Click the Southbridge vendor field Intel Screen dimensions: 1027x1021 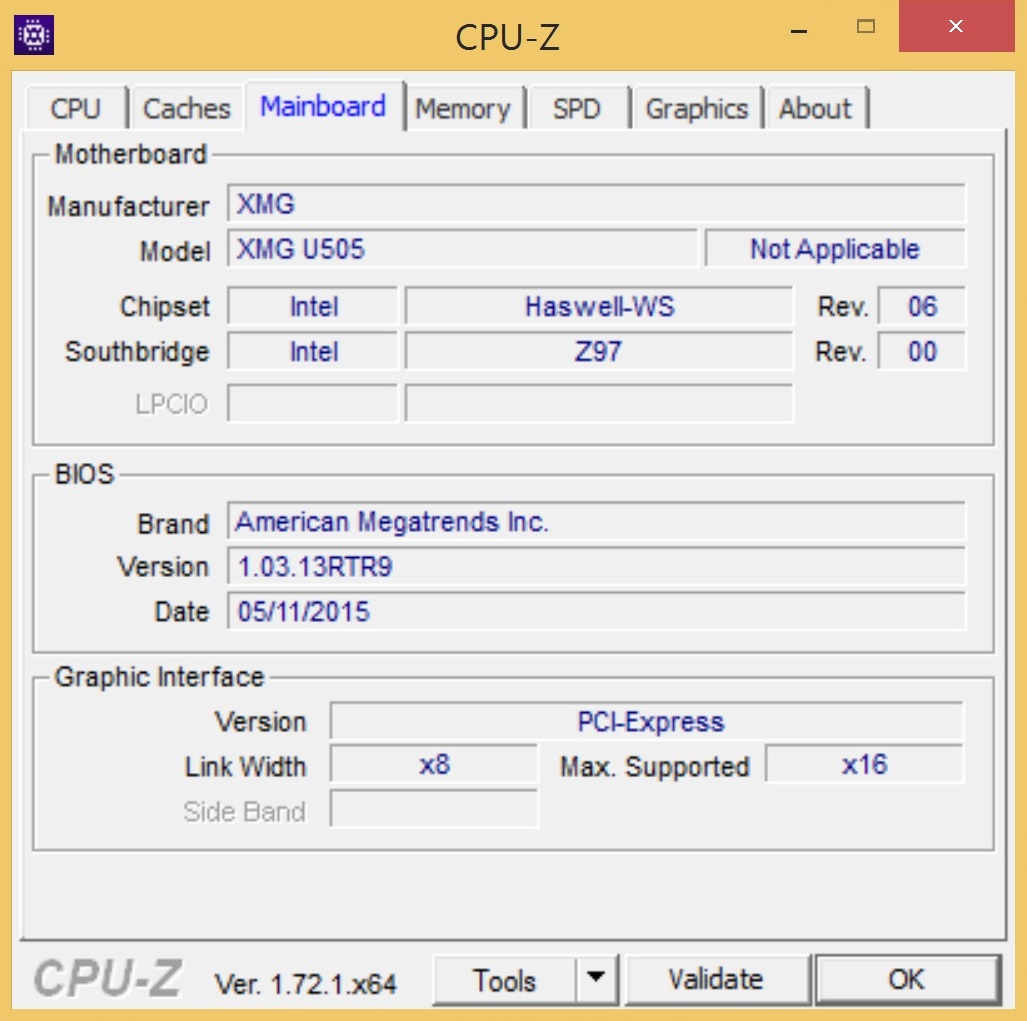tap(313, 351)
